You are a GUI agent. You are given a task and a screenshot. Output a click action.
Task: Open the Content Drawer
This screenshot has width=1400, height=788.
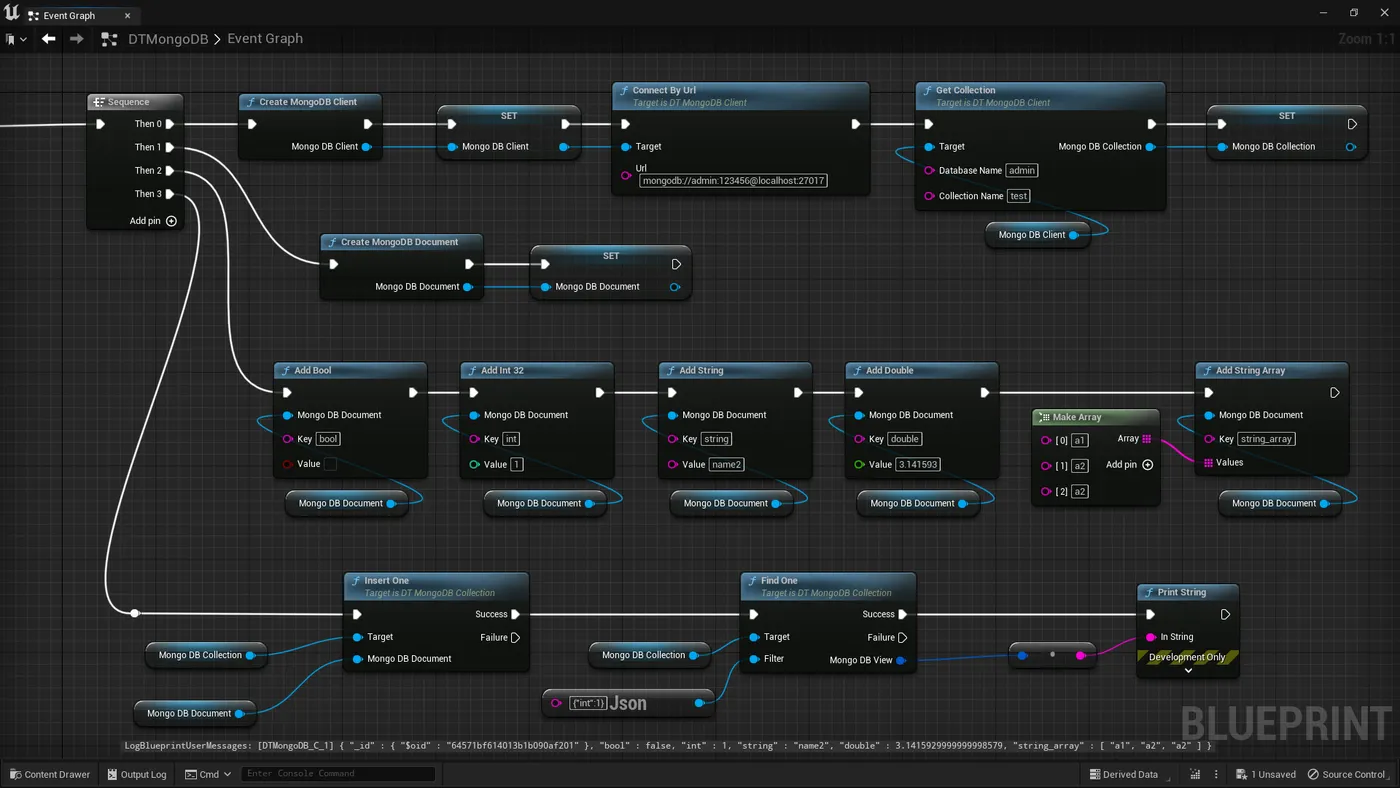[x=50, y=774]
